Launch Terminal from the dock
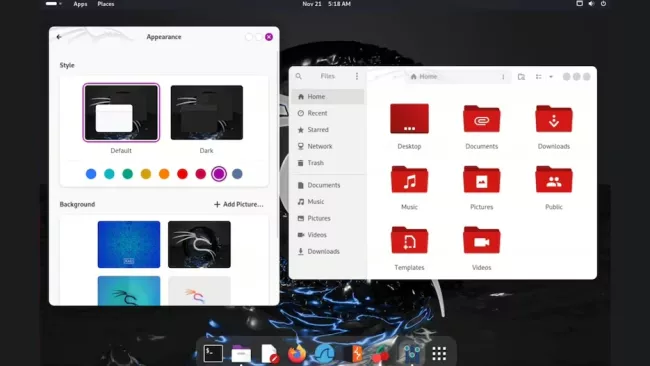This screenshot has width=650, height=366. tap(213, 354)
